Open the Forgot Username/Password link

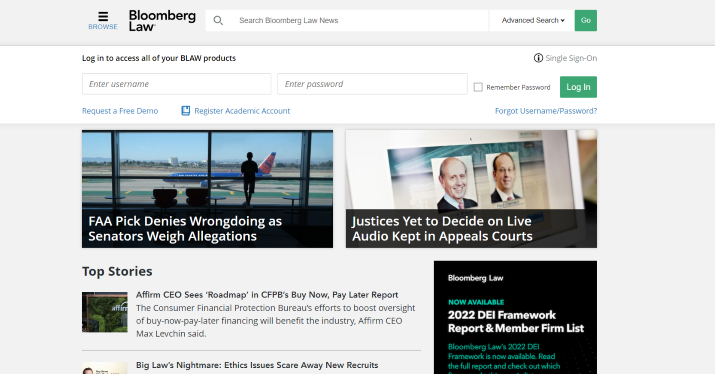546,111
